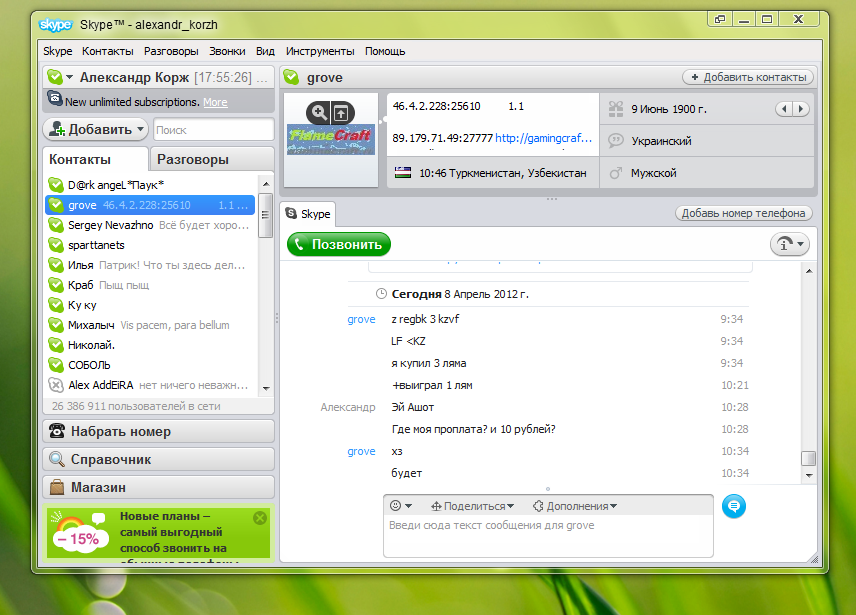Open the status dropdown arrow next to Александр Корж
The width and height of the screenshot is (856, 615).
(x=69, y=77)
